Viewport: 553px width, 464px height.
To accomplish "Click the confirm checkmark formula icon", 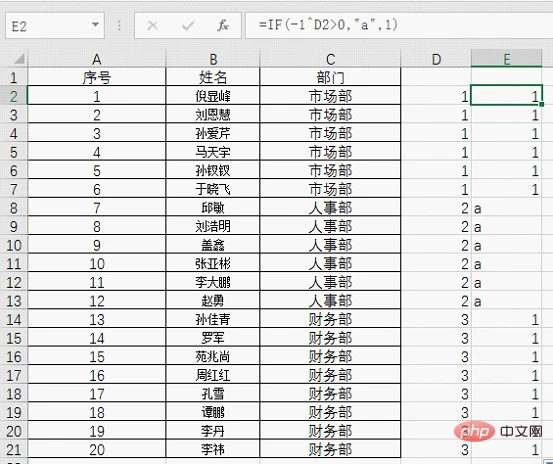I will click(x=188, y=25).
